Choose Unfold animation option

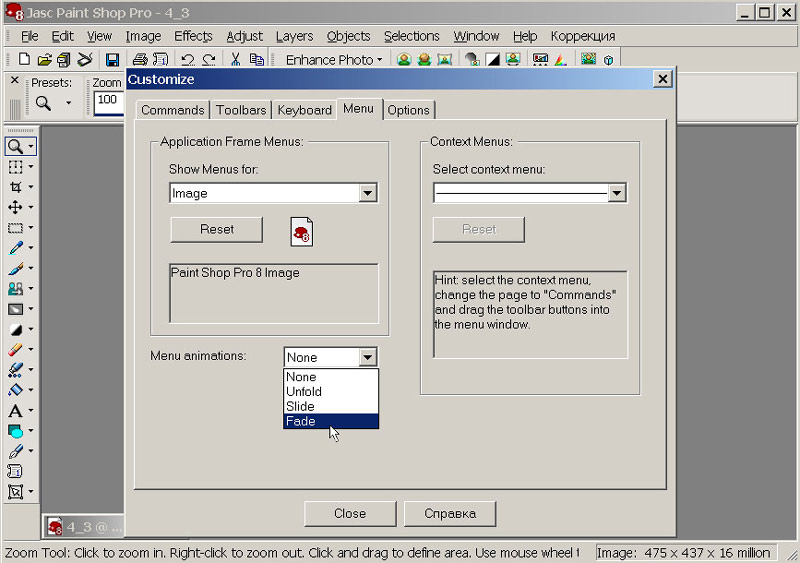coord(330,392)
